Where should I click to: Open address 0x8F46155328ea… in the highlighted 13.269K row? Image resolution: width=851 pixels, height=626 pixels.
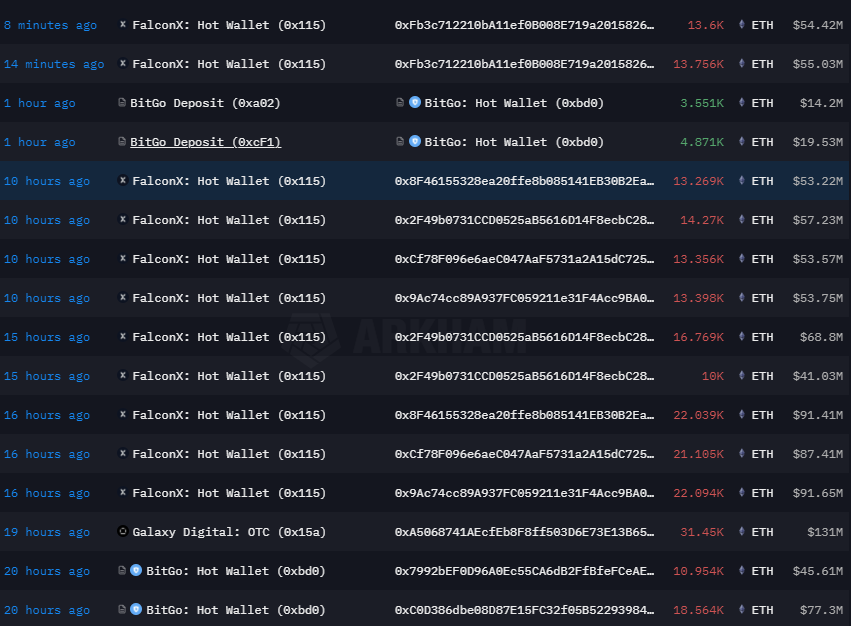click(524, 181)
